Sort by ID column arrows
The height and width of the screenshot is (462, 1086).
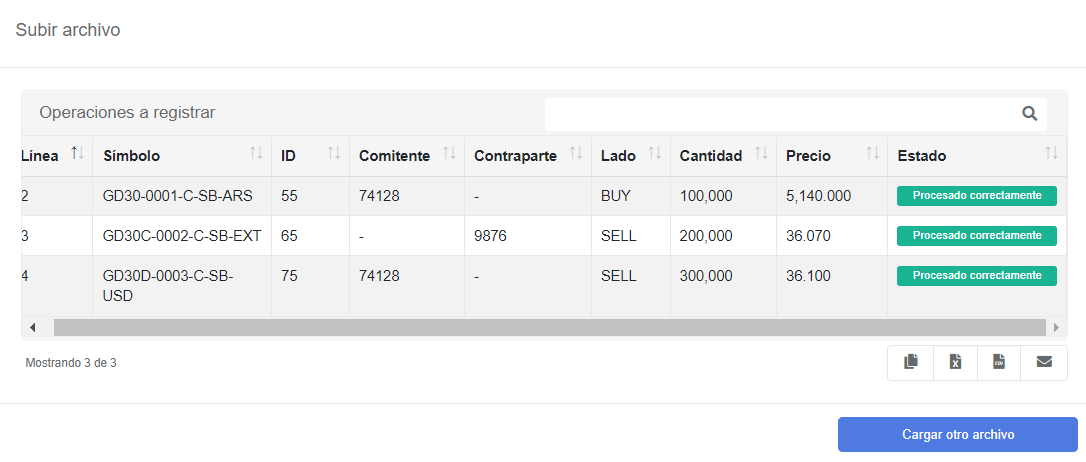[334, 154]
